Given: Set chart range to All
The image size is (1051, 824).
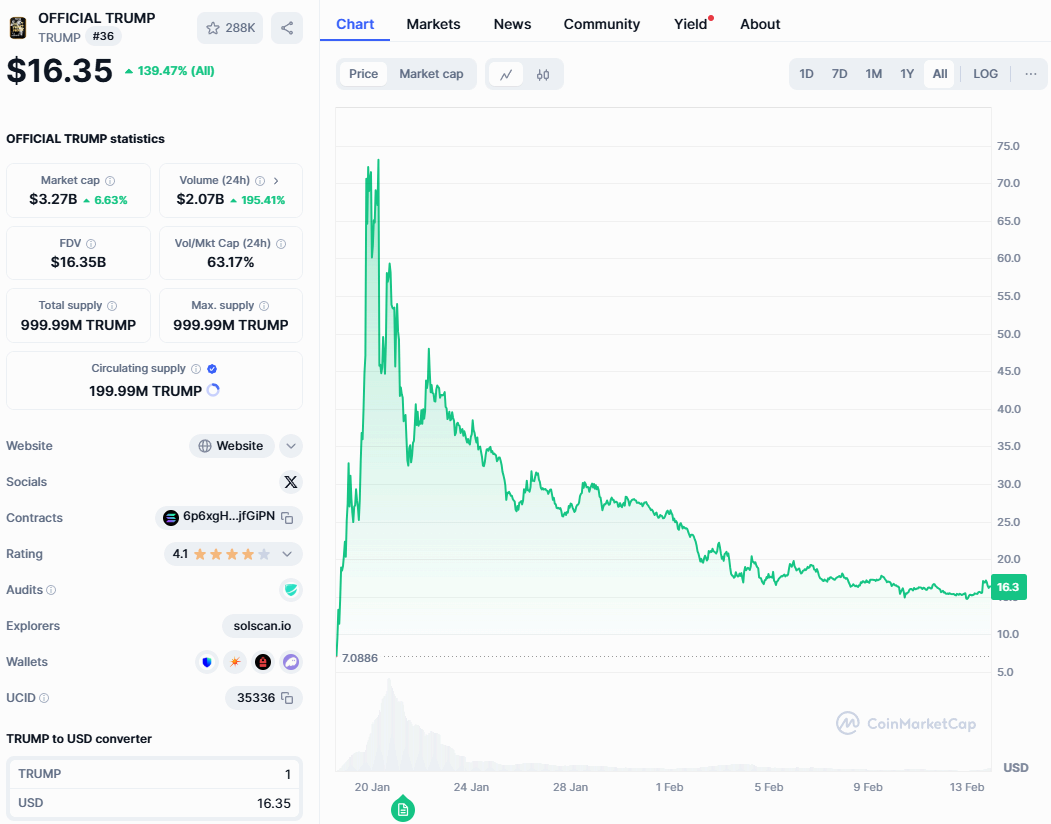Looking at the screenshot, I should [x=940, y=74].
